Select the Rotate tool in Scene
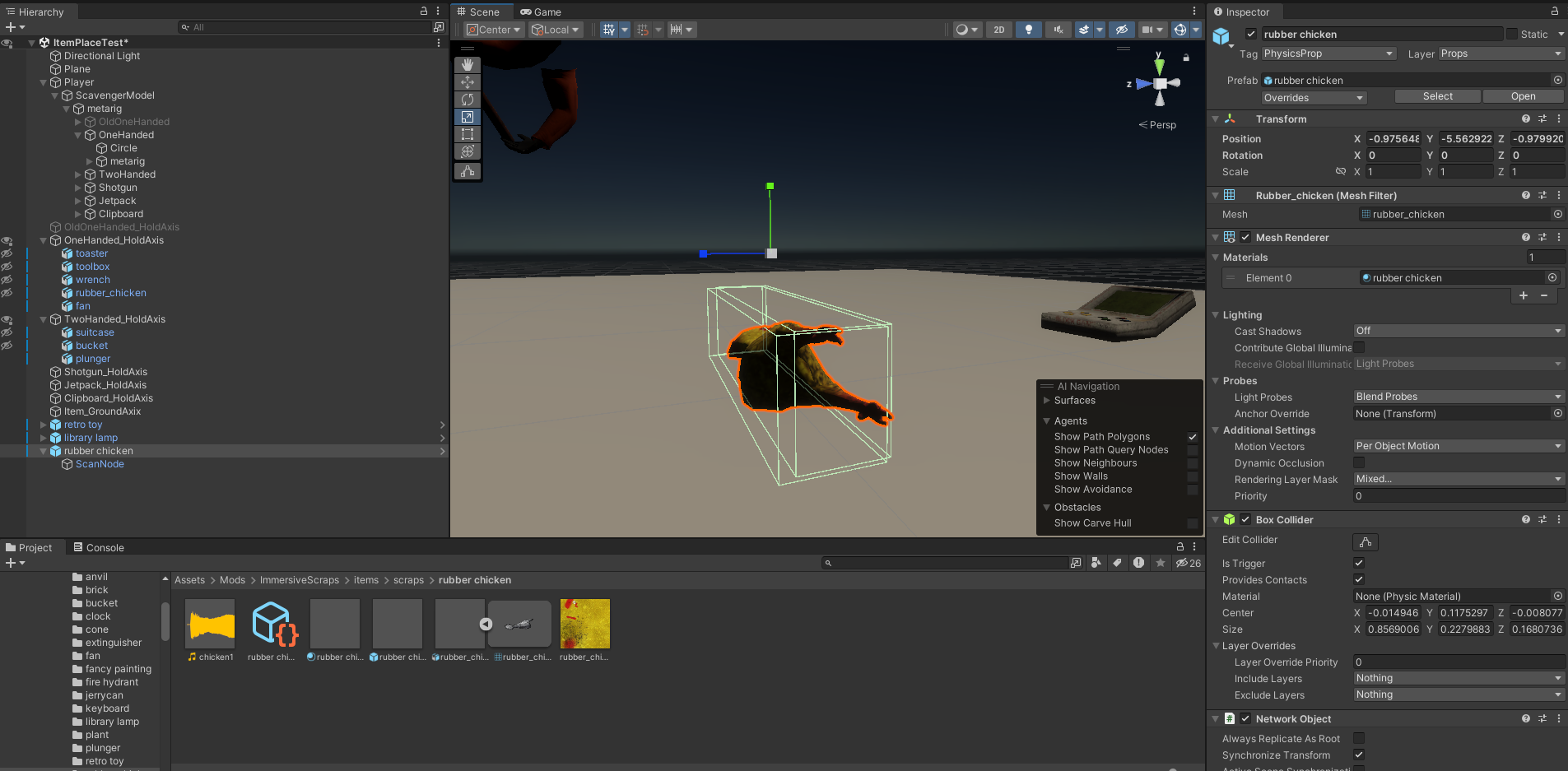 [468, 100]
